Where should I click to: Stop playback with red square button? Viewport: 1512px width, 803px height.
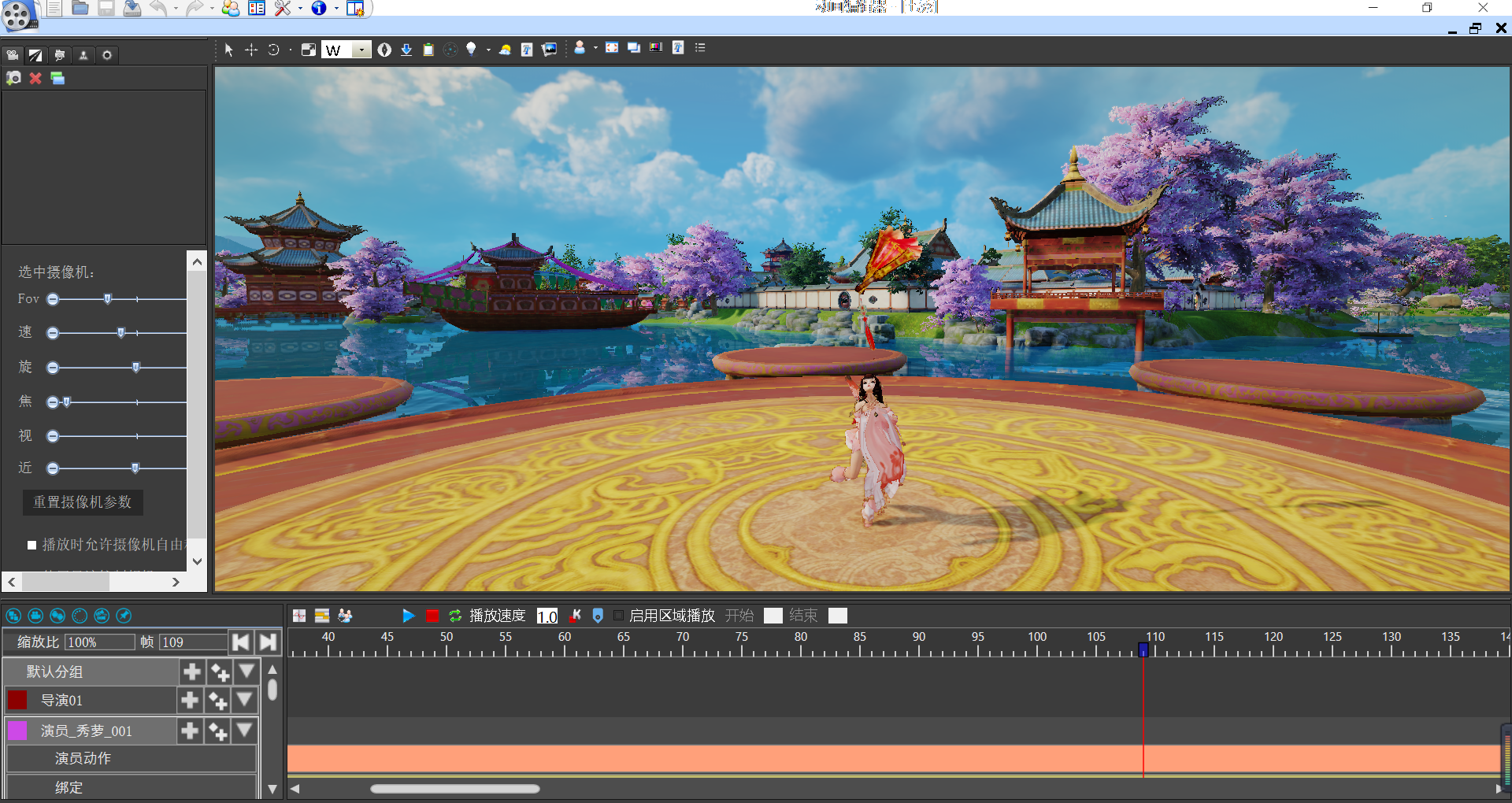pyautogui.click(x=432, y=616)
